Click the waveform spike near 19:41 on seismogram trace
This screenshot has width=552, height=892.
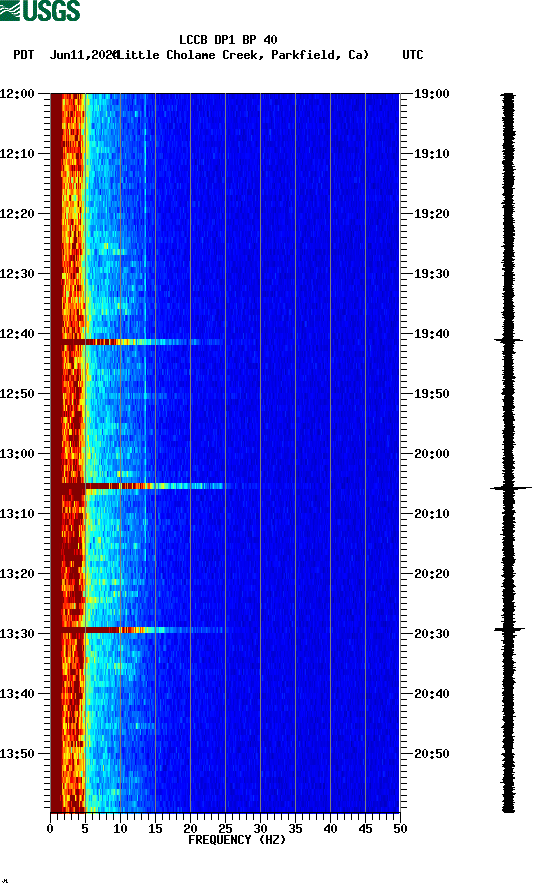tap(508, 340)
